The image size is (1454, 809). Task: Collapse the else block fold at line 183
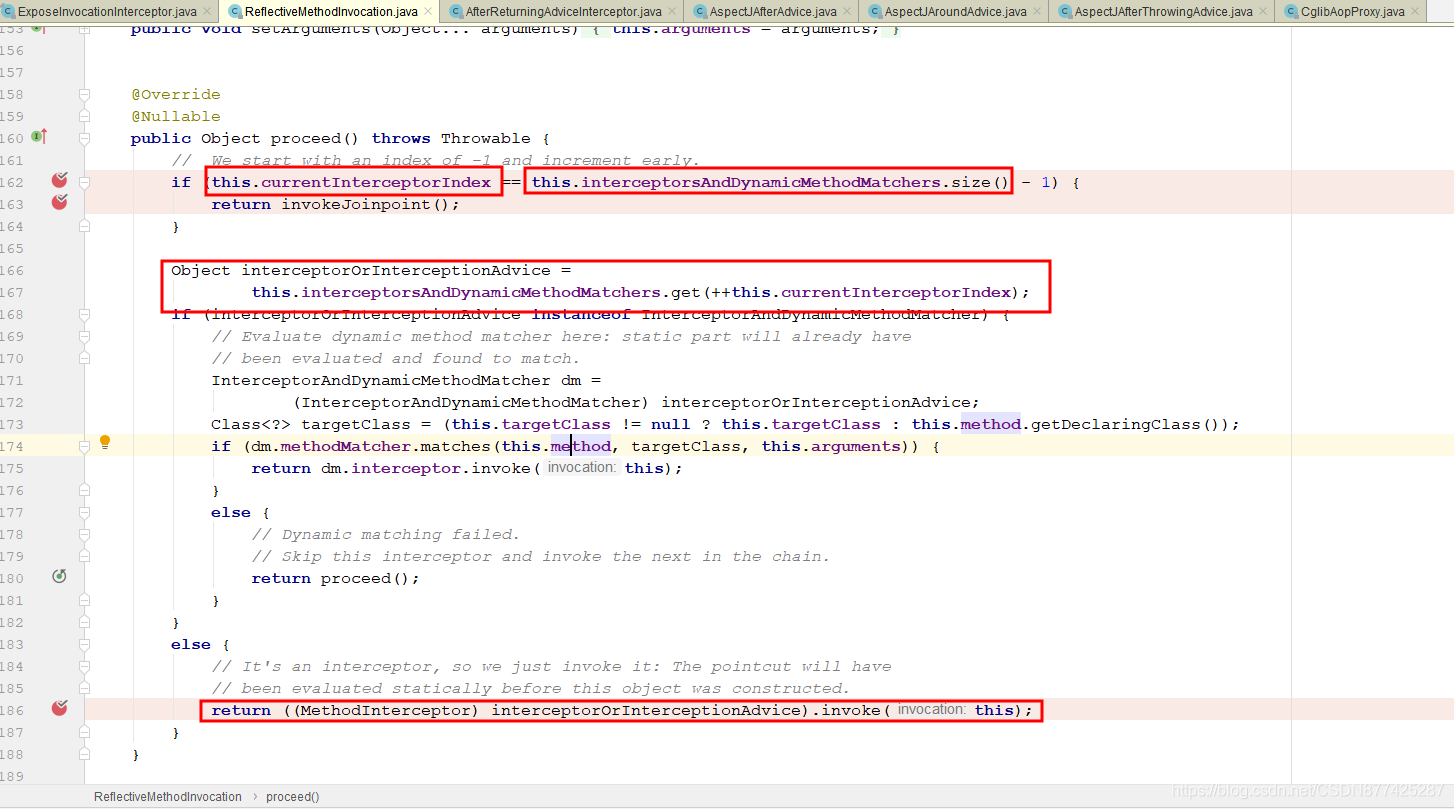pos(85,645)
